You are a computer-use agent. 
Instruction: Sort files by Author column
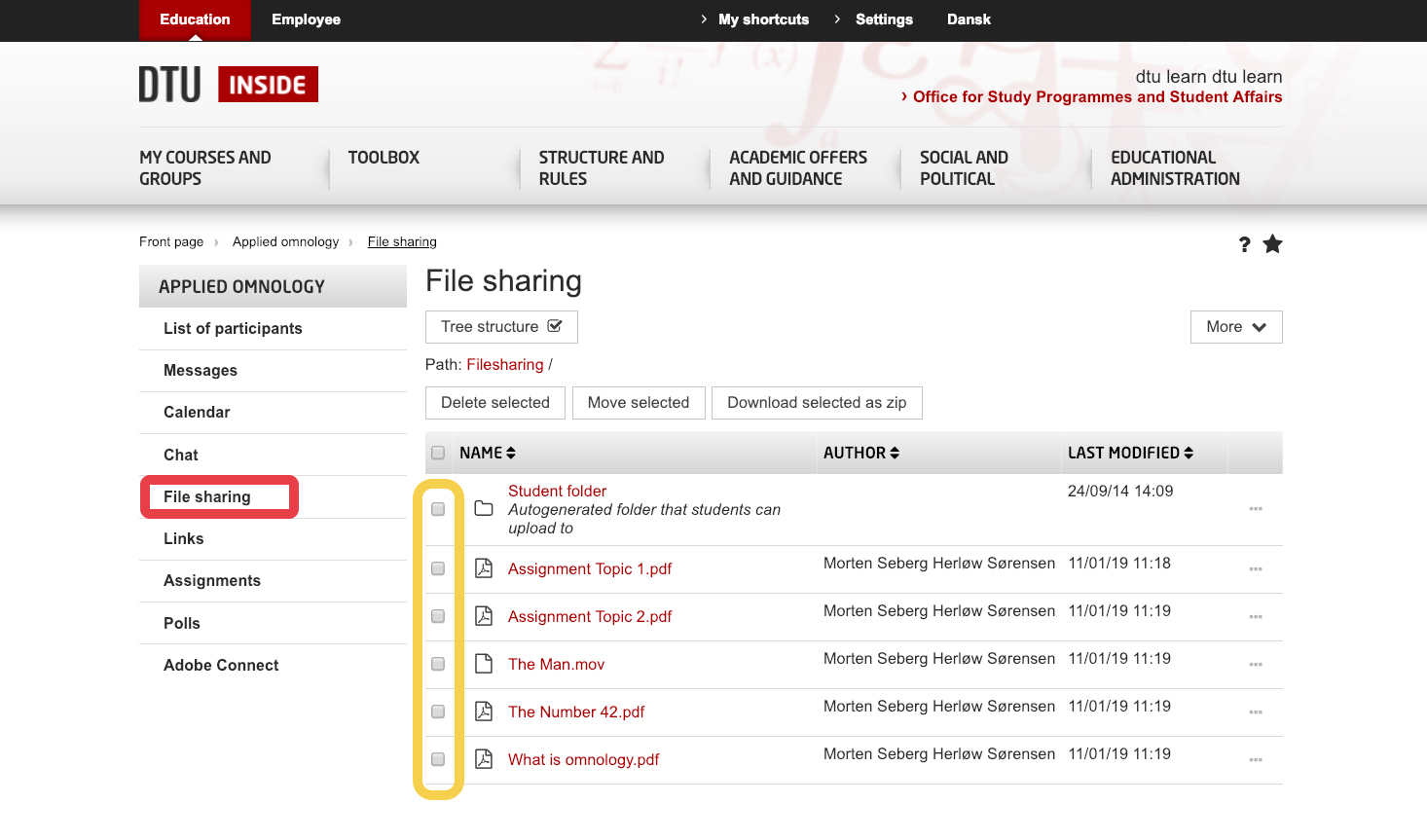tap(860, 453)
